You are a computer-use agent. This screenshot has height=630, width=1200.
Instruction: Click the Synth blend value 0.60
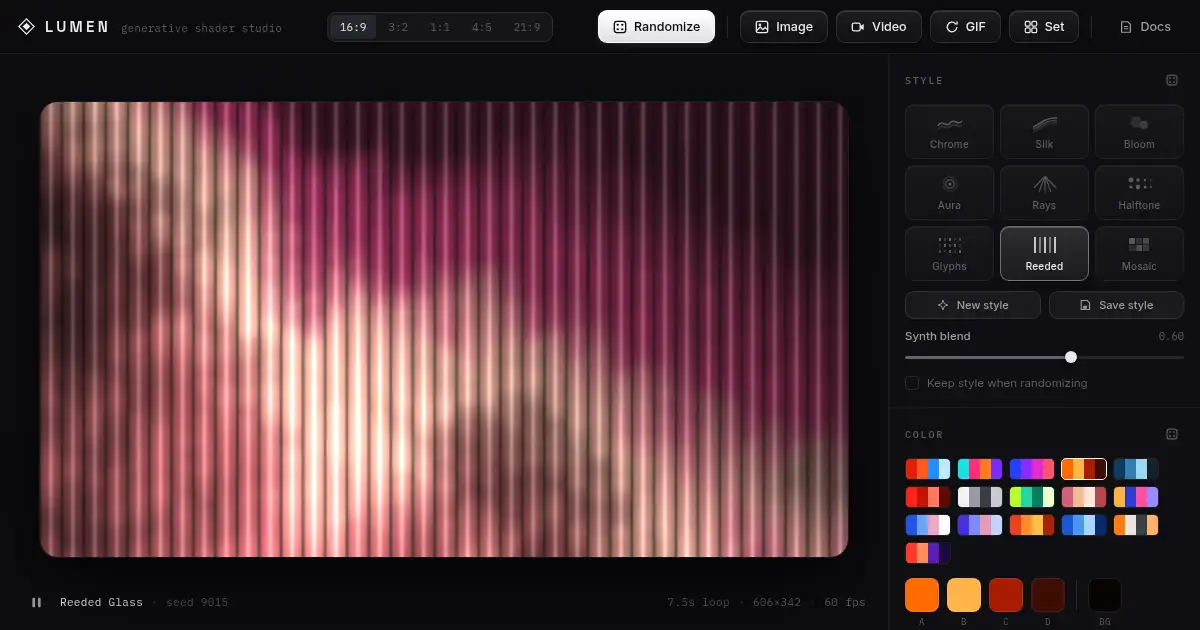1171,336
